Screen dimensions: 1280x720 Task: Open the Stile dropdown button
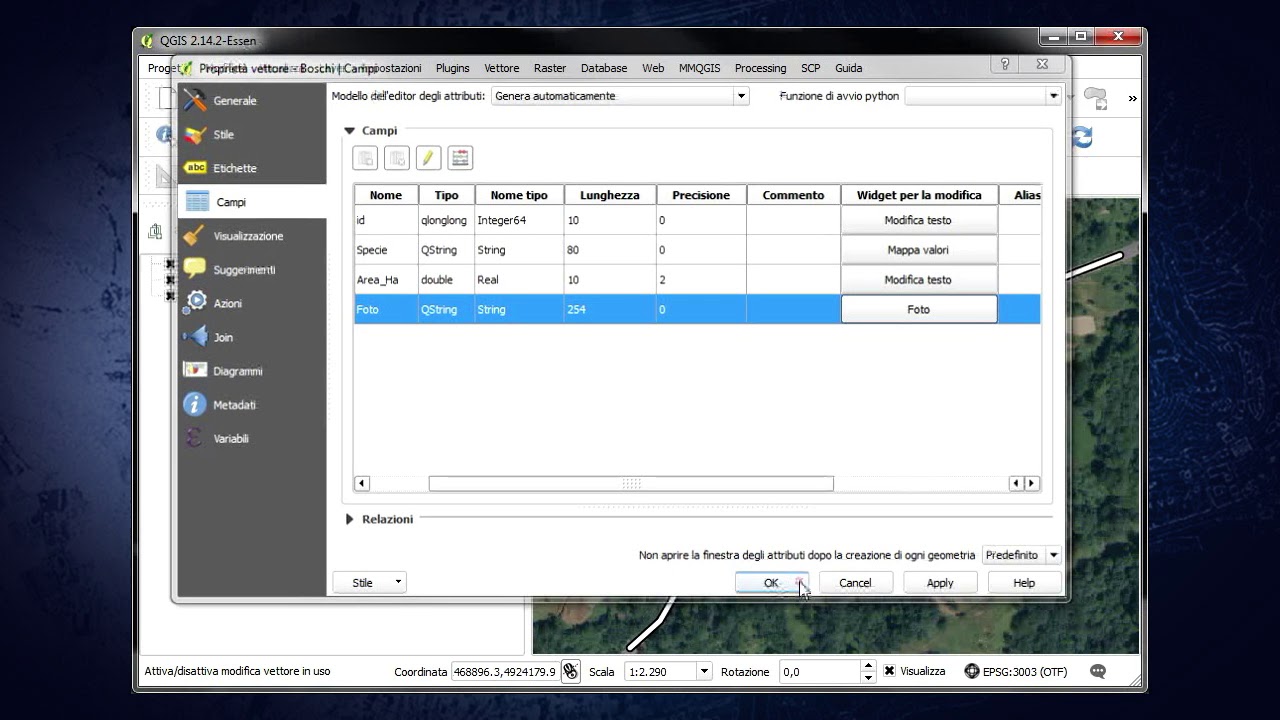pyautogui.click(x=369, y=583)
